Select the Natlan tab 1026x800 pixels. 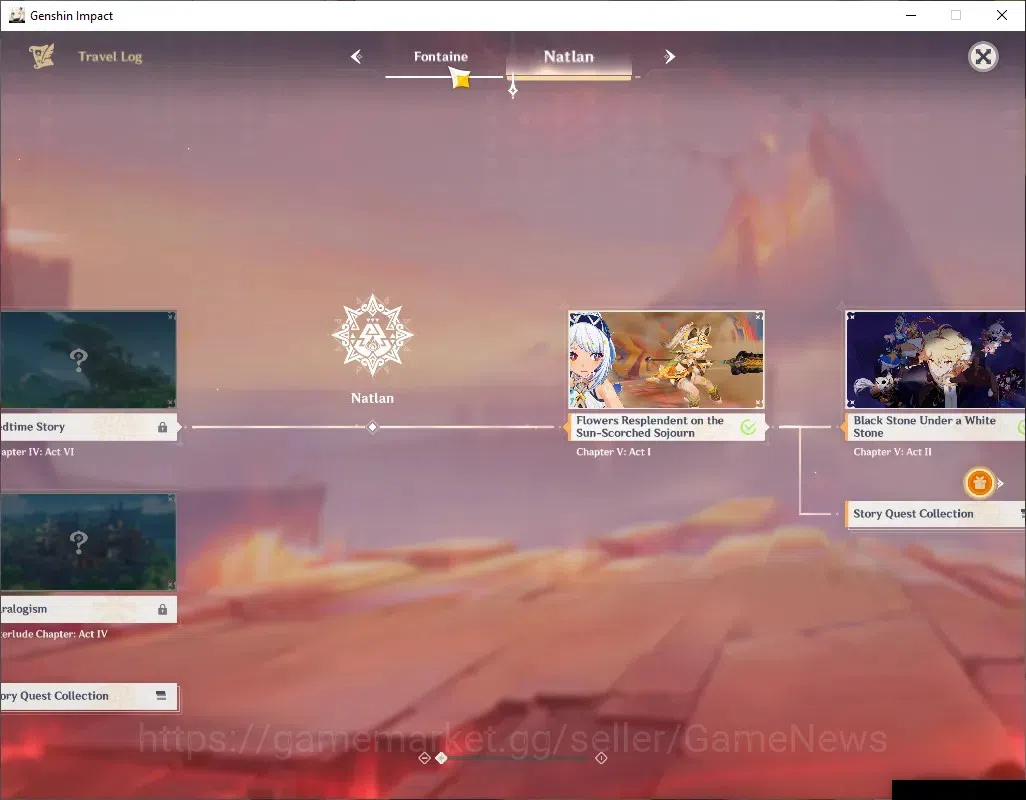569,57
